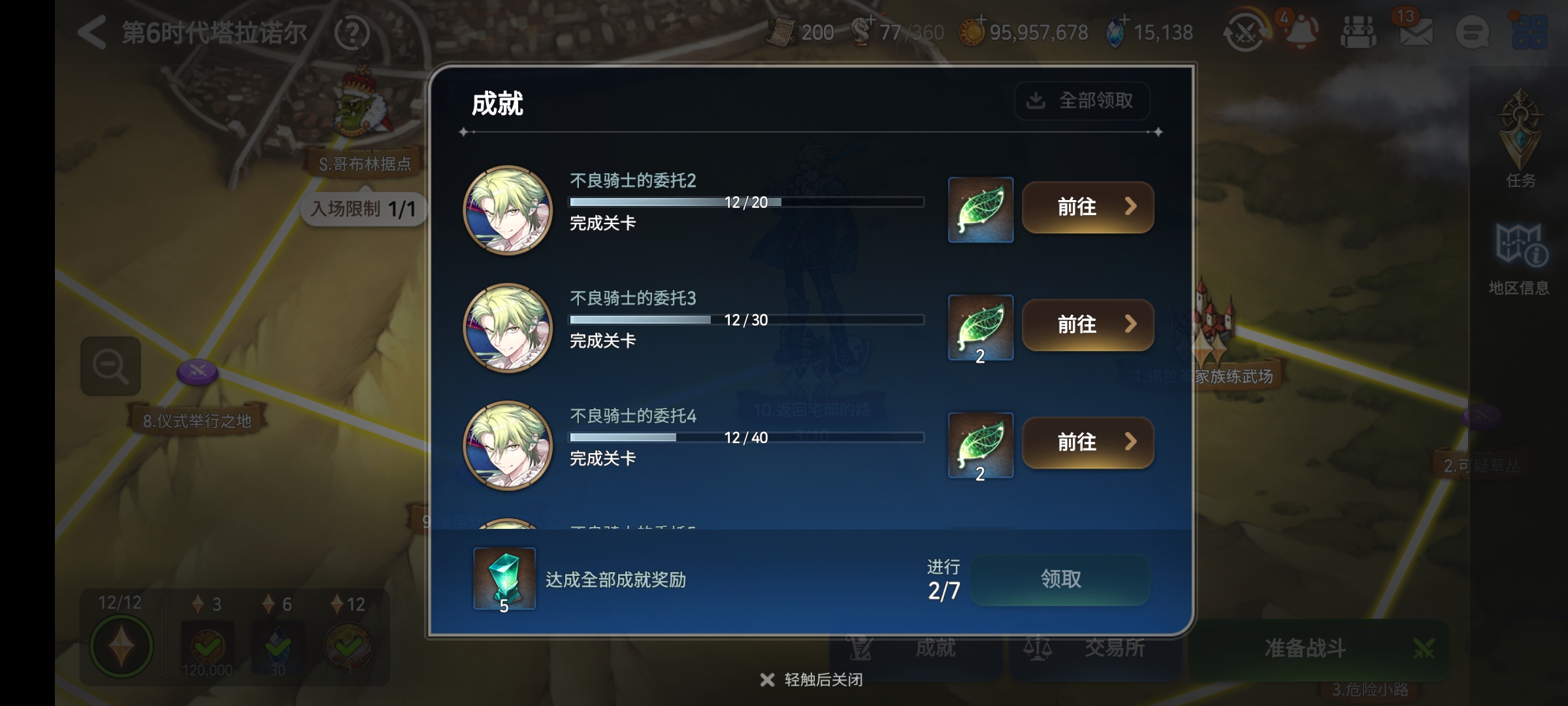Go back using the top-left arrow
Viewport: 1568px width, 706px height.
[x=92, y=32]
